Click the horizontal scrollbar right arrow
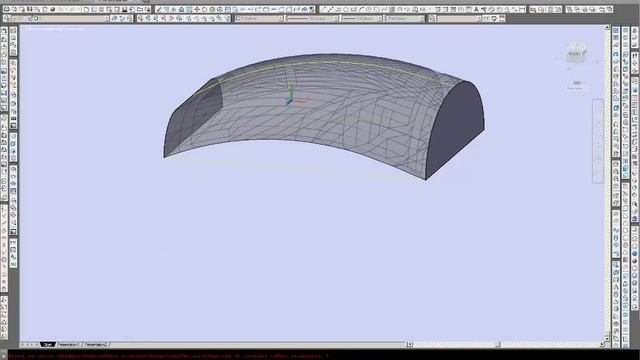The width and height of the screenshot is (640, 360). tap(602, 344)
